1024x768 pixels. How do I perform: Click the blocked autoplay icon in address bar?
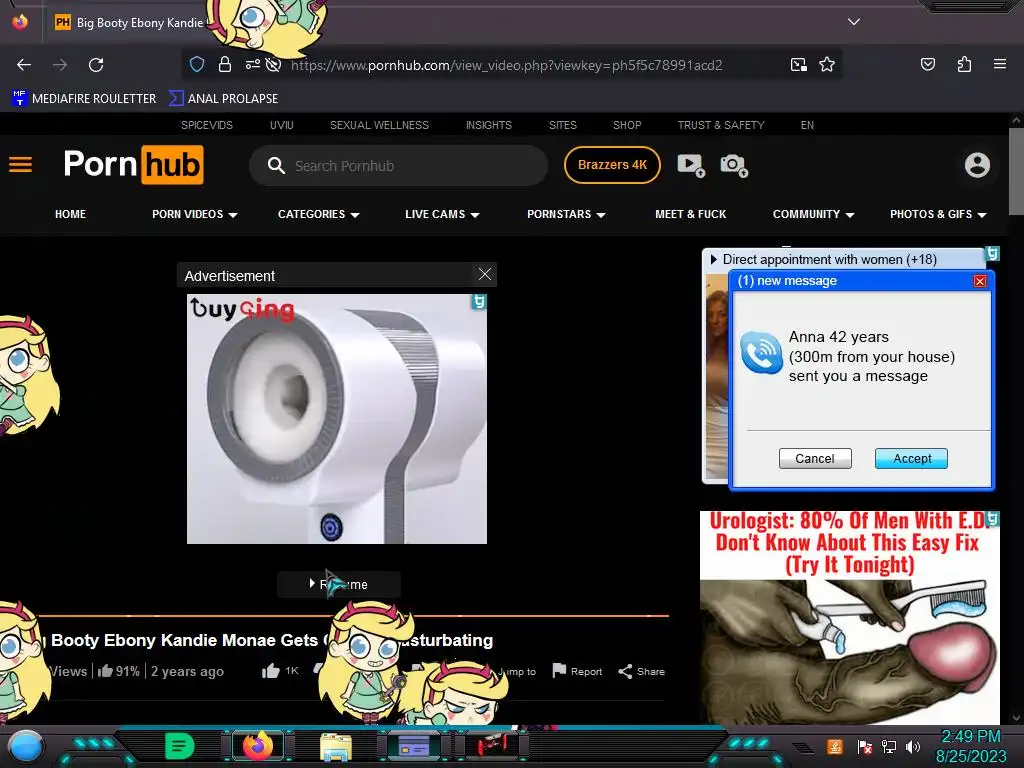pyautogui.click(x=274, y=64)
